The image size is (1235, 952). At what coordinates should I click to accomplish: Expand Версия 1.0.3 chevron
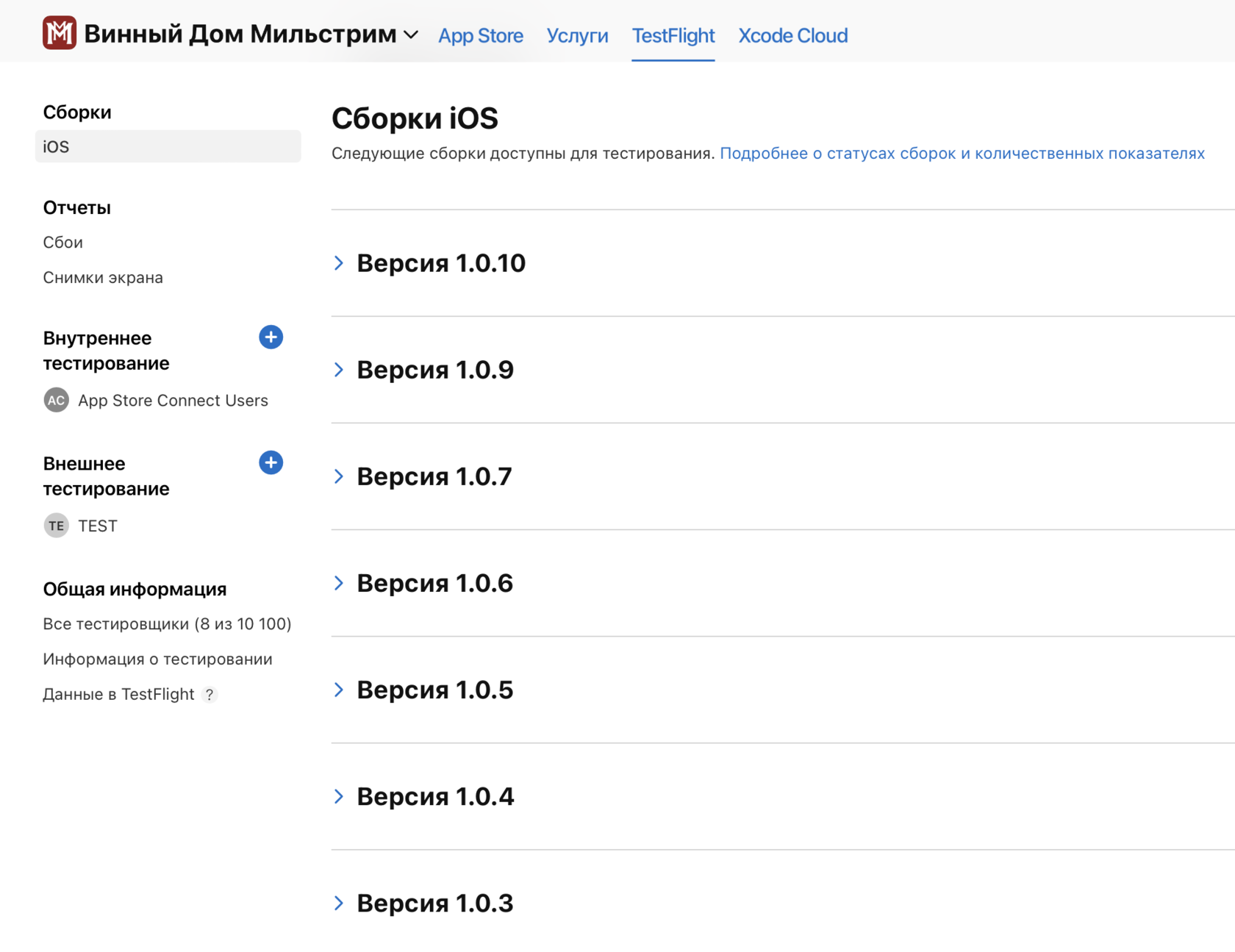click(x=339, y=903)
